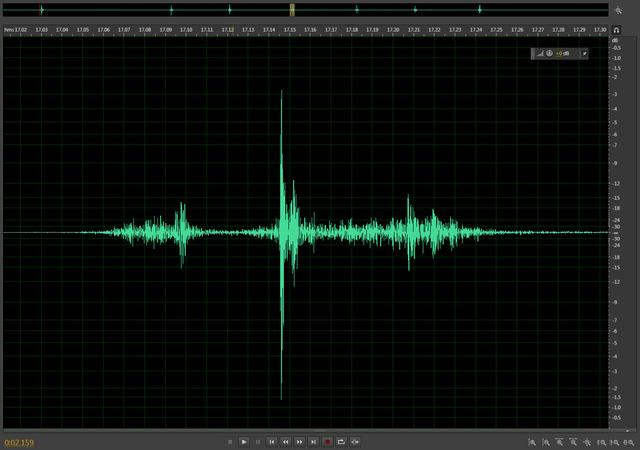Toggle the pin icon on the HUD
Image resolution: width=640 pixels, height=450 pixels.
584,53
